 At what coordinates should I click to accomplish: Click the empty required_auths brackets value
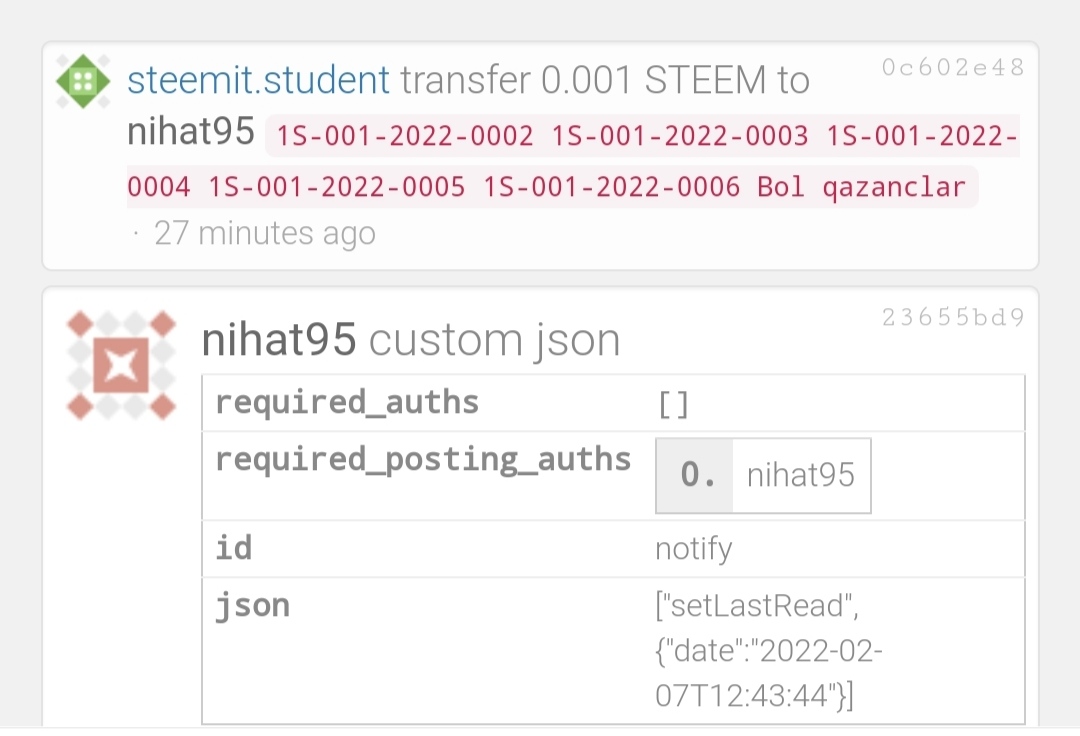(x=673, y=405)
